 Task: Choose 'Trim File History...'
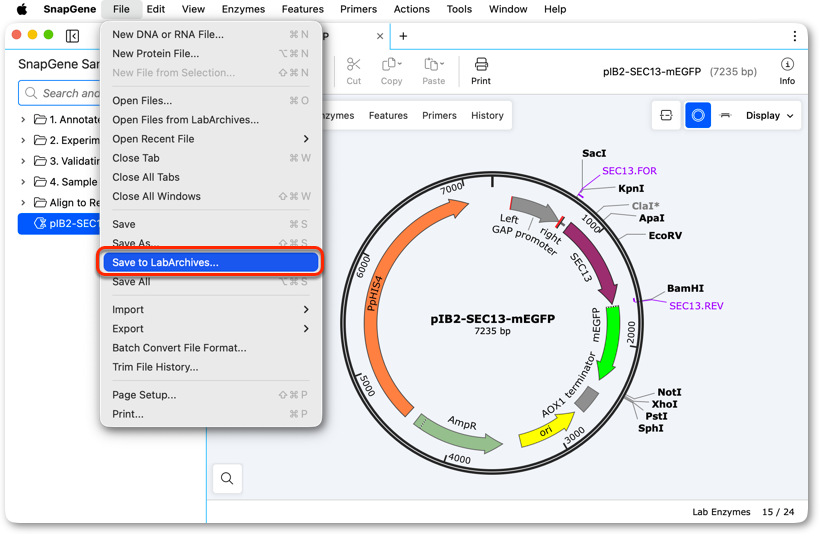(x=211, y=367)
